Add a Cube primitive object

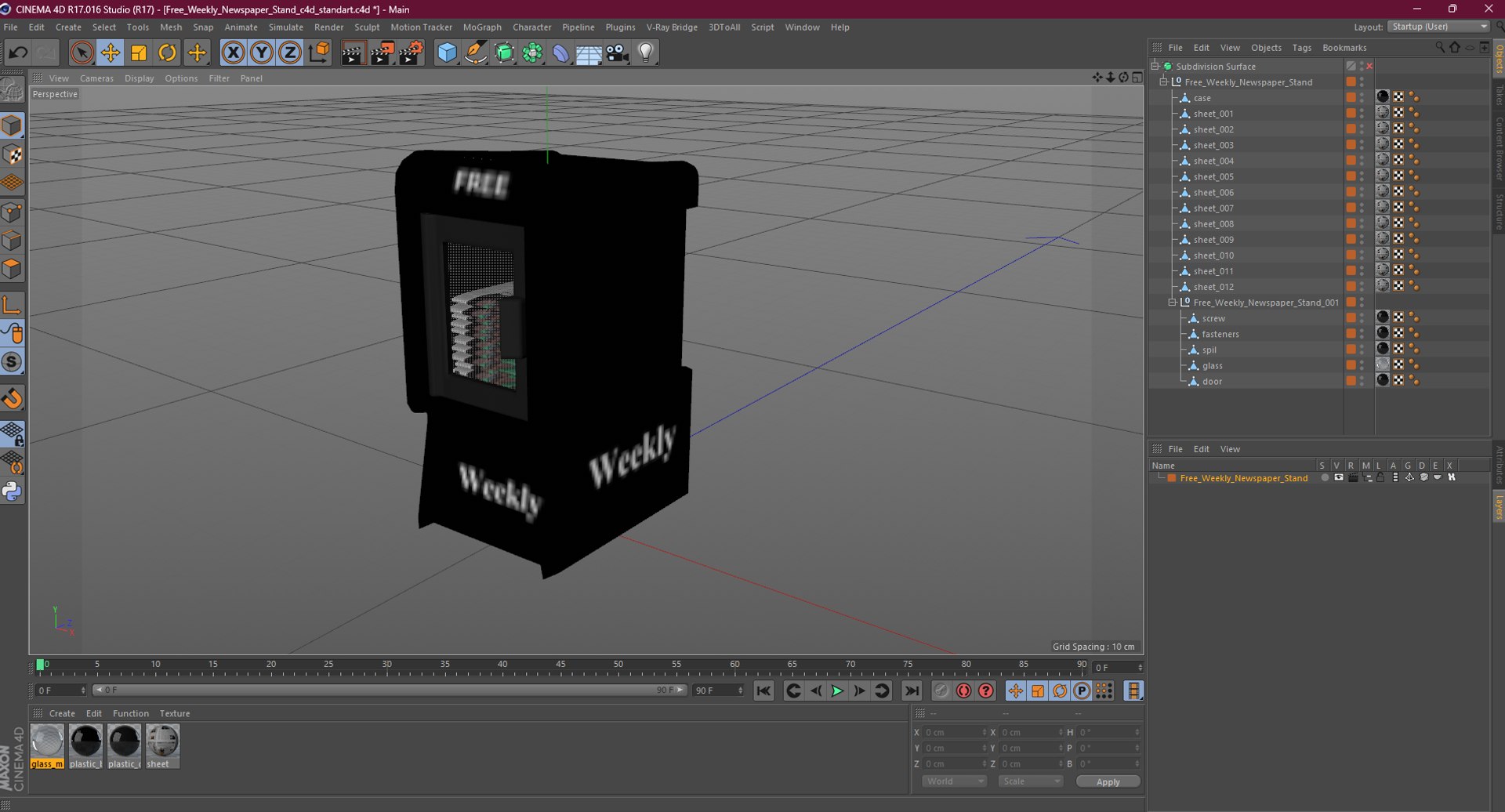coord(447,53)
